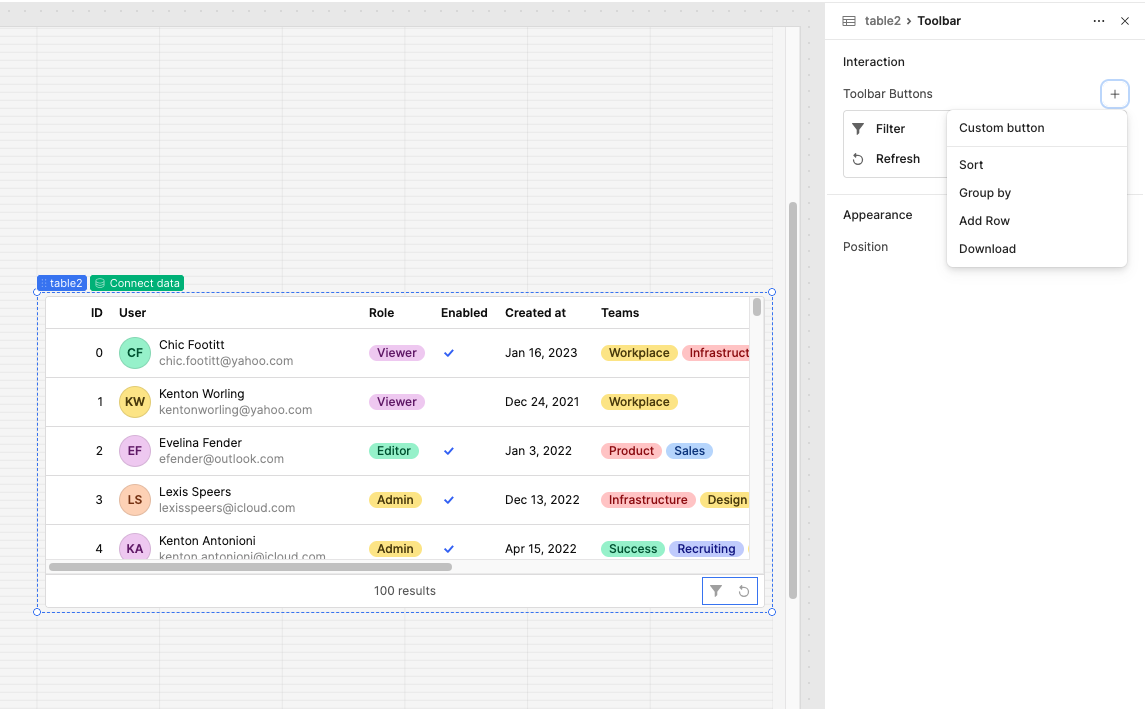The height and width of the screenshot is (709, 1145).
Task: Select Group by in the dropdown menu
Action: [985, 193]
